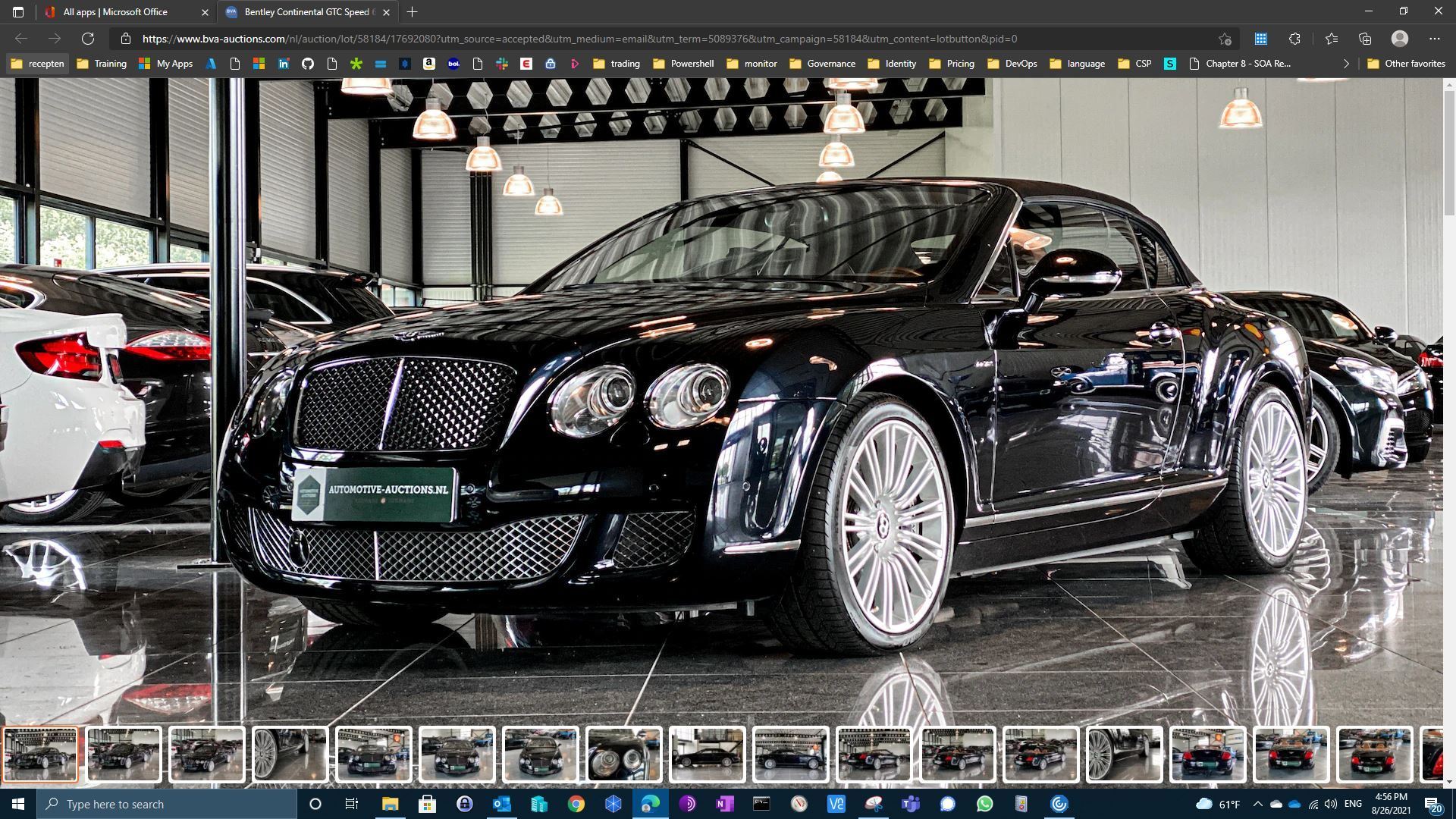Screen dimensions: 1456x819
Task: Refresh the current auction page
Action: [x=88, y=39]
